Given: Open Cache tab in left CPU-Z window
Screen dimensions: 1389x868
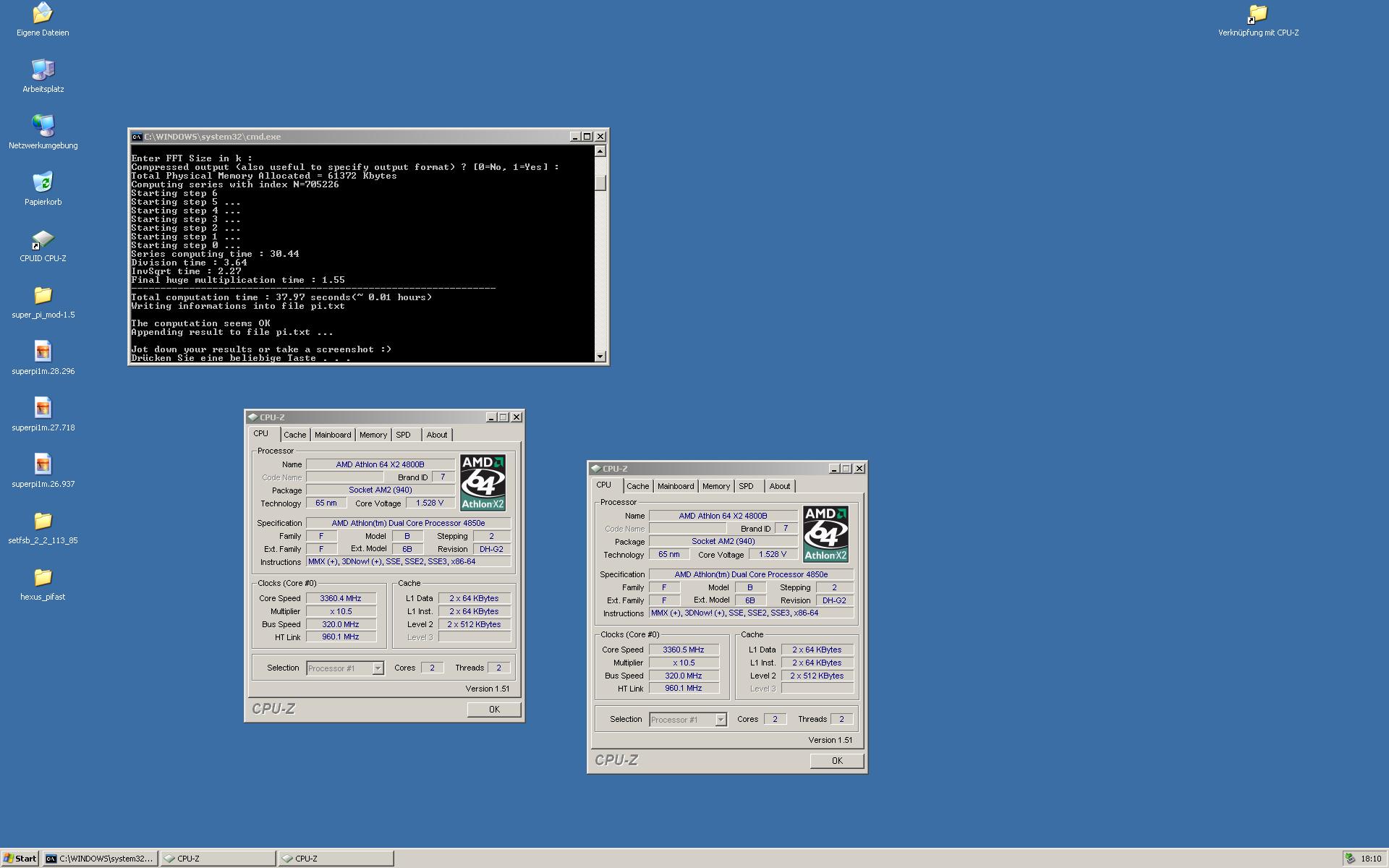Looking at the screenshot, I should [294, 435].
